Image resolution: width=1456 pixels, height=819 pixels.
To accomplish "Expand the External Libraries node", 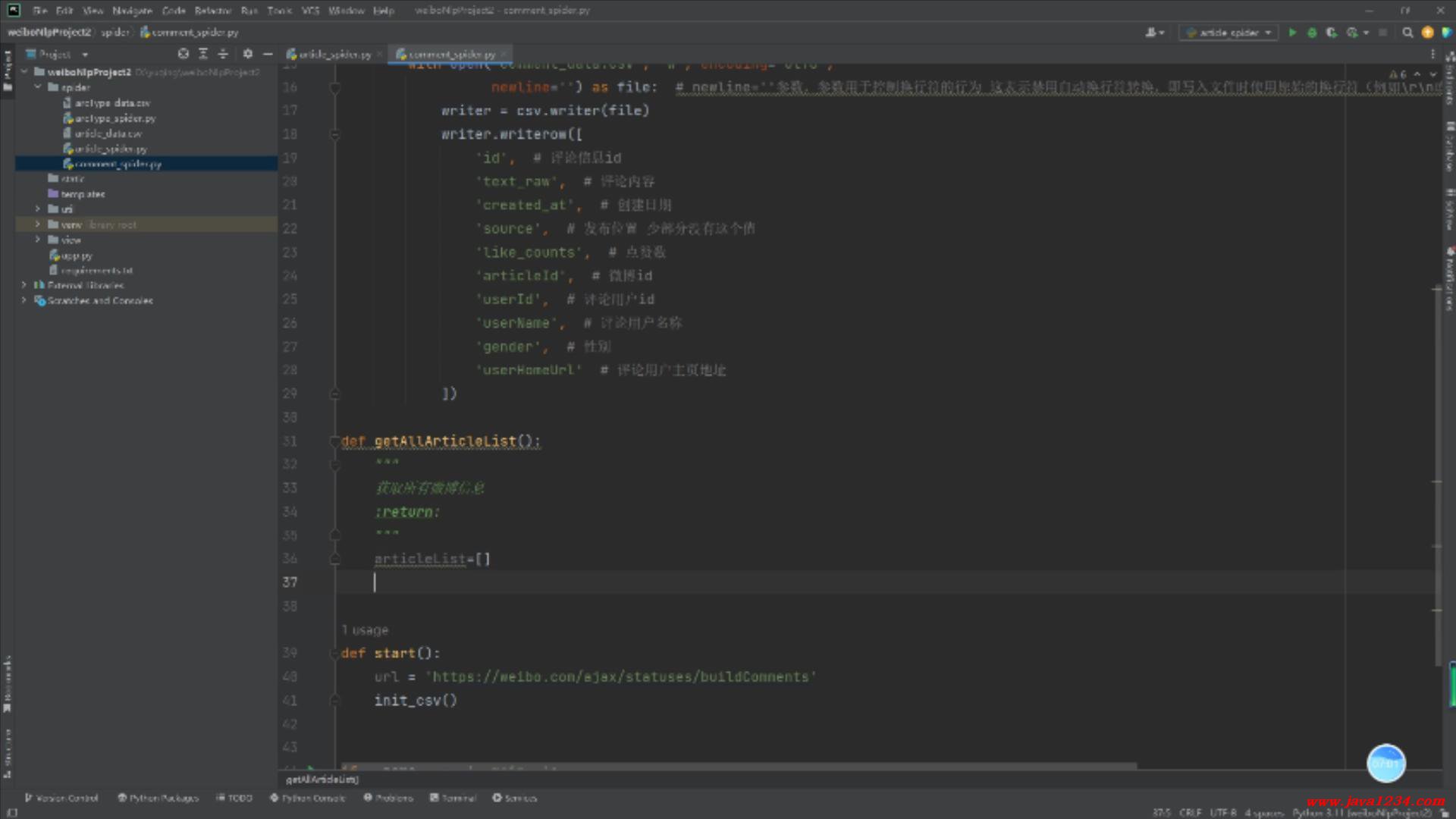I will (x=24, y=285).
